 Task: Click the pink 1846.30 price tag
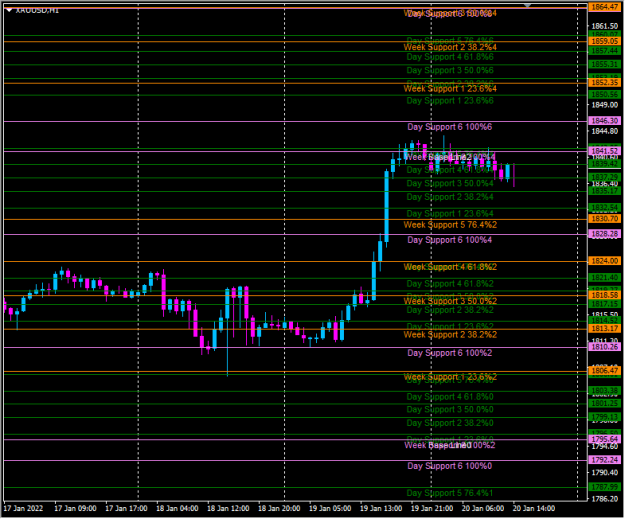pos(605,121)
